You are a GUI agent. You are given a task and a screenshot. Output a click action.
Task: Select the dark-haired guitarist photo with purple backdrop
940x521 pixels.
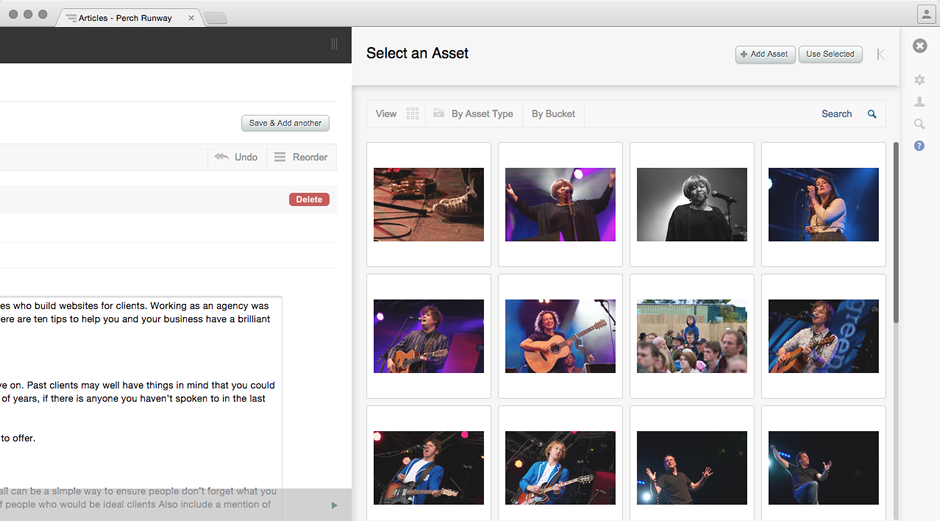429,336
